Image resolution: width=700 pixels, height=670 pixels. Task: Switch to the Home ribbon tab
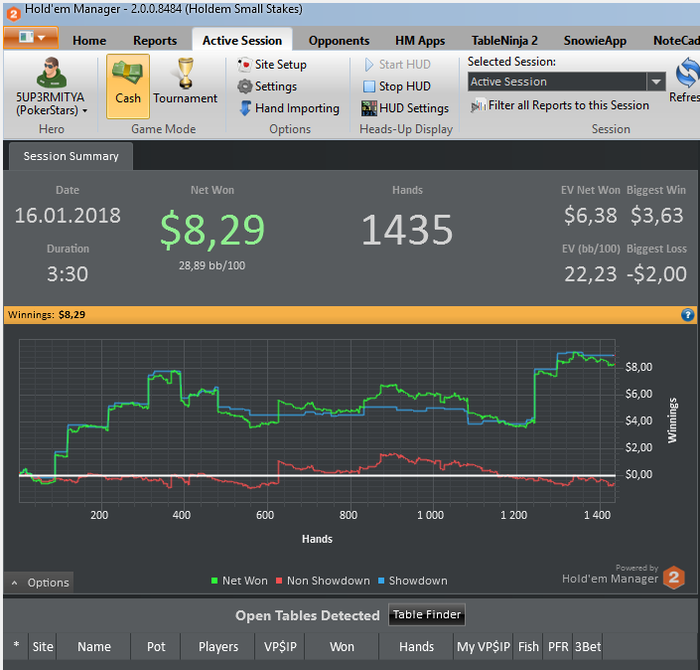point(89,41)
